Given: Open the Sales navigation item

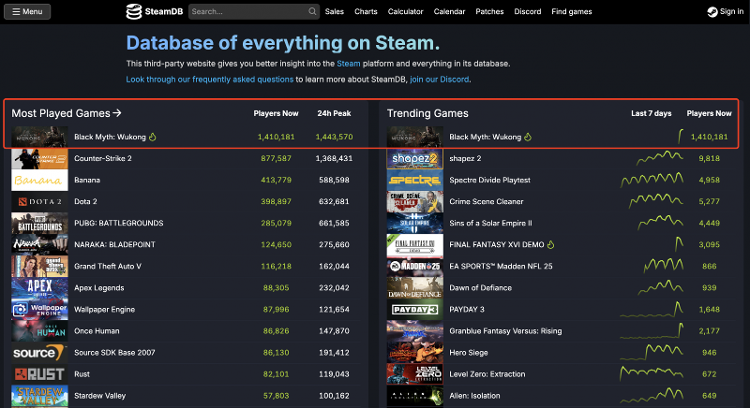Looking at the screenshot, I should click(x=335, y=12).
